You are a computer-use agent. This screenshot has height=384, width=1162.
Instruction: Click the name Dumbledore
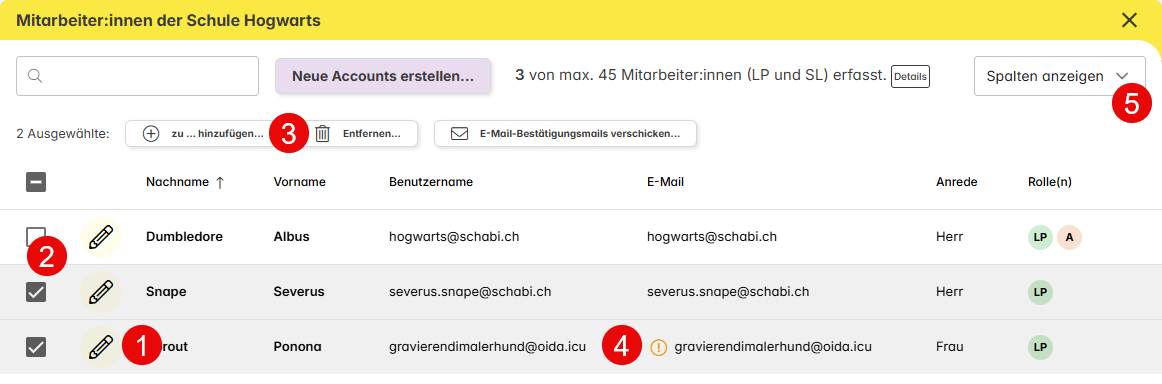pos(185,237)
